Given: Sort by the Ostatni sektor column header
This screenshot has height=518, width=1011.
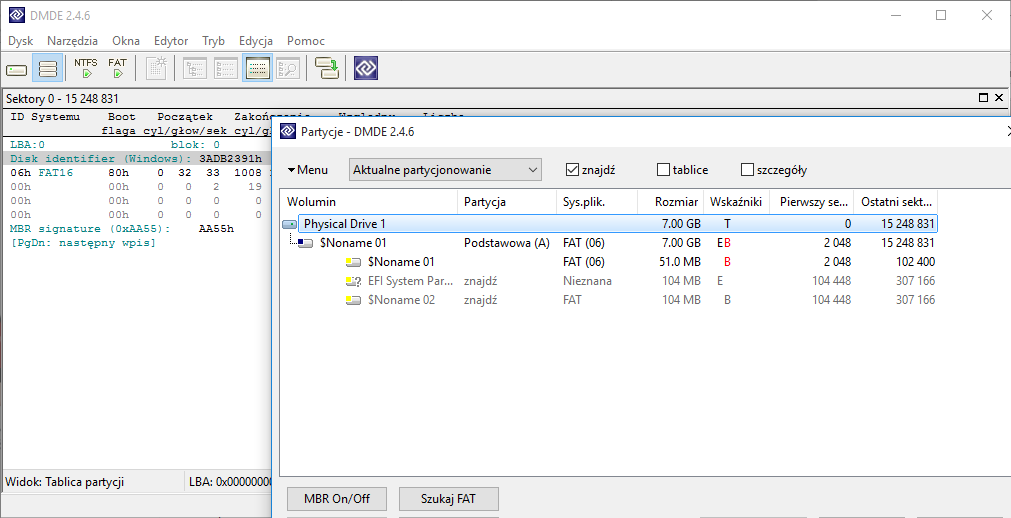Looking at the screenshot, I should 896,202.
